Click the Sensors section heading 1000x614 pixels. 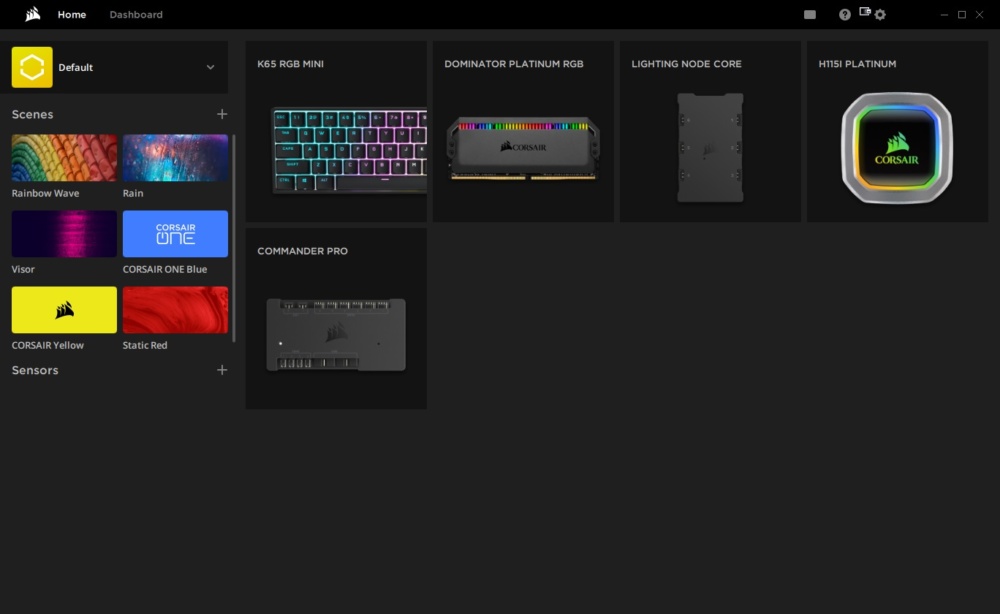pos(35,370)
